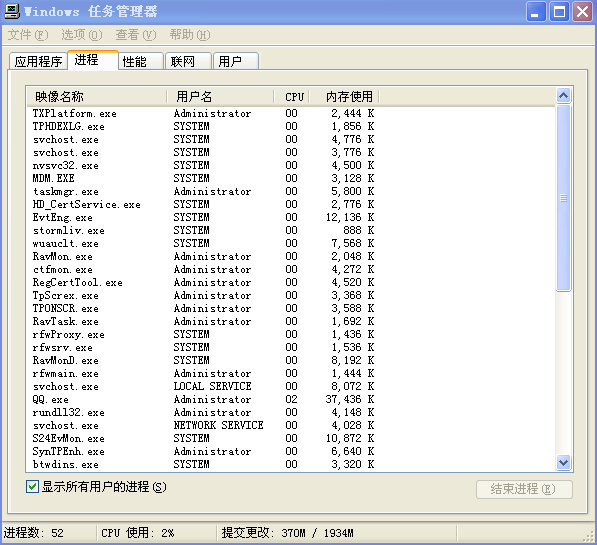Sort by the 用户名 column header
597x545 pixels.
click(x=220, y=96)
